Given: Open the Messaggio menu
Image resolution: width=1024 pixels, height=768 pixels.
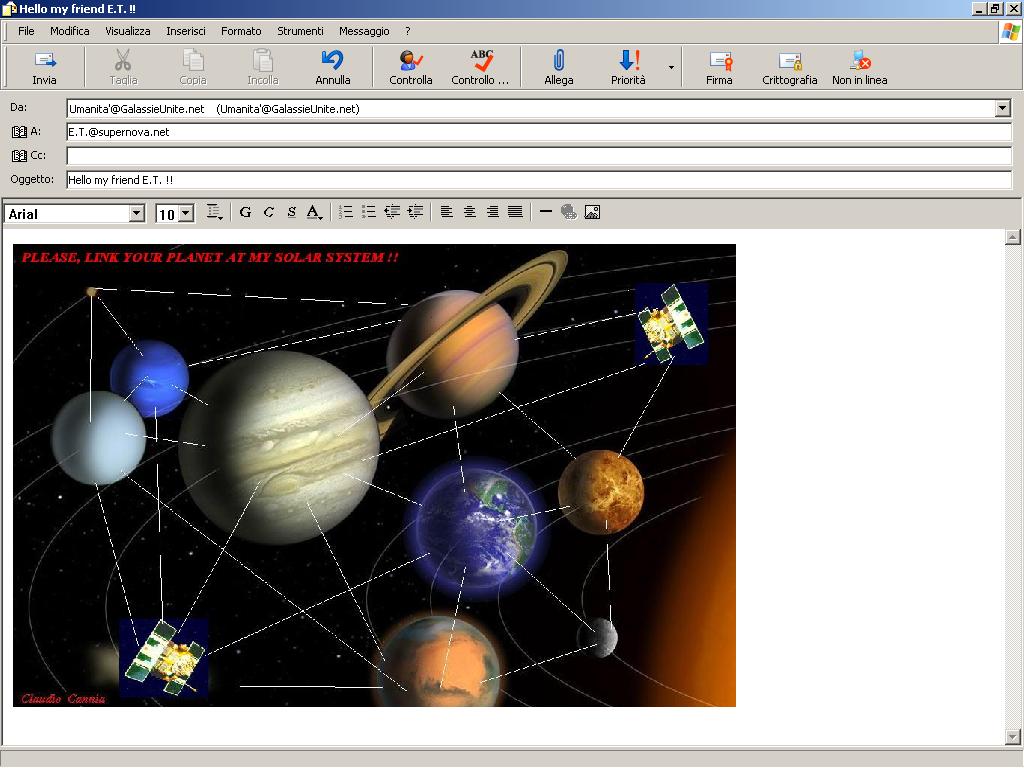Looking at the screenshot, I should 364,31.
